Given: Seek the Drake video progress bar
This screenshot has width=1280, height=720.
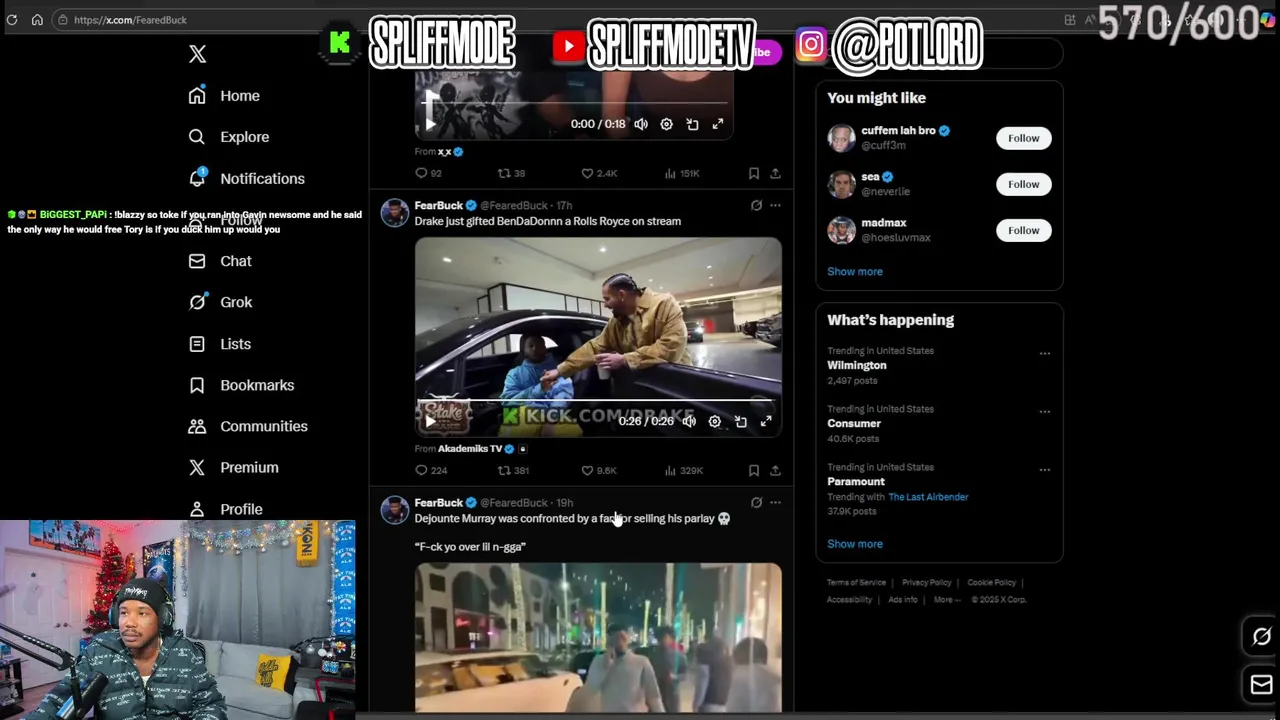Looking at the screenshot, I should pos(598,401).
